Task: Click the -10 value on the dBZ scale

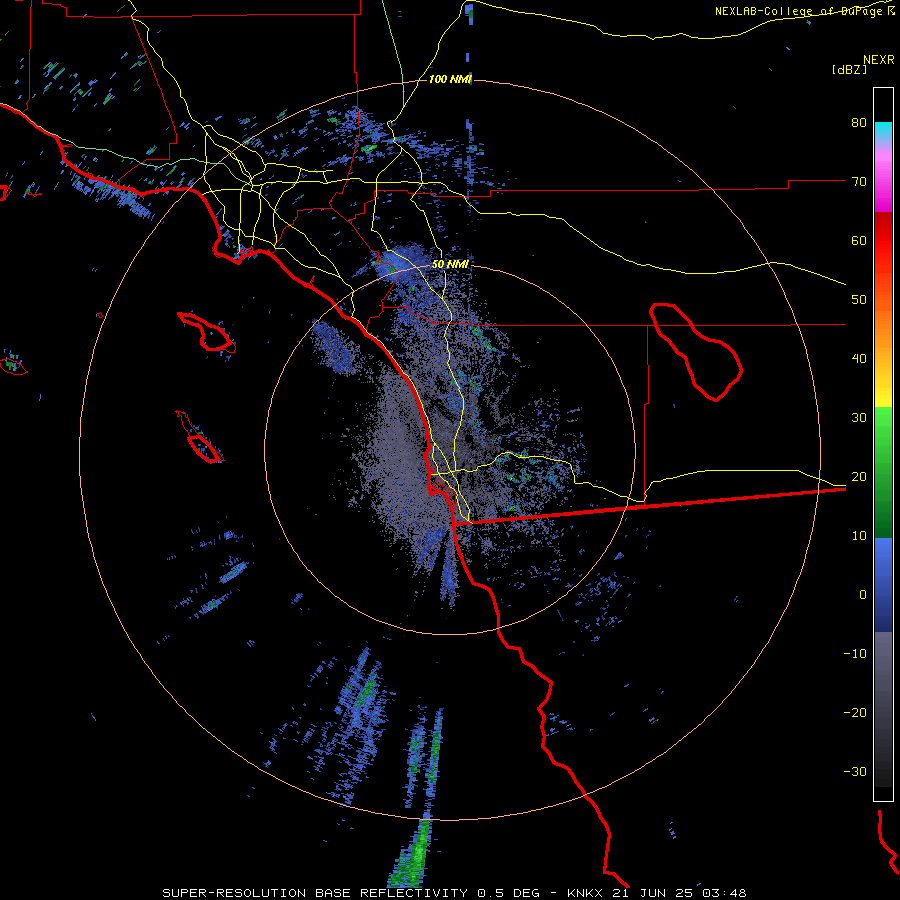Action: click(855, 654)
